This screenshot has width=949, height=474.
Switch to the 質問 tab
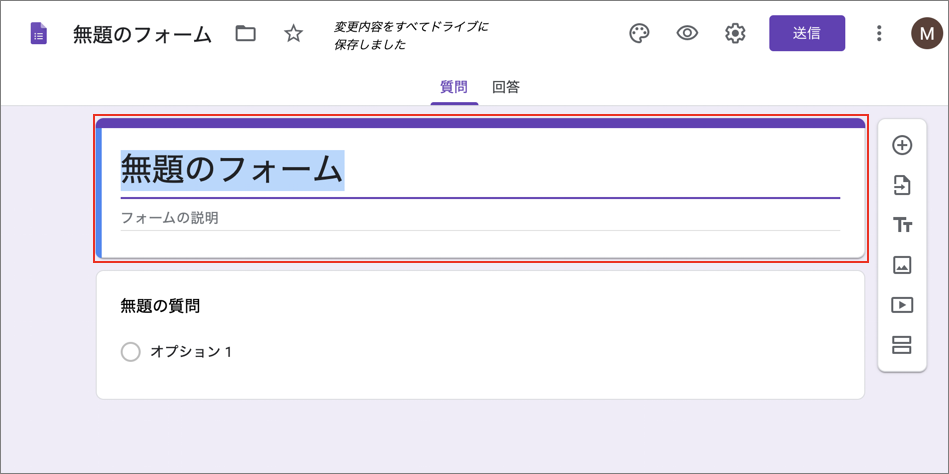pyautogui.click(x=454, y=87)
